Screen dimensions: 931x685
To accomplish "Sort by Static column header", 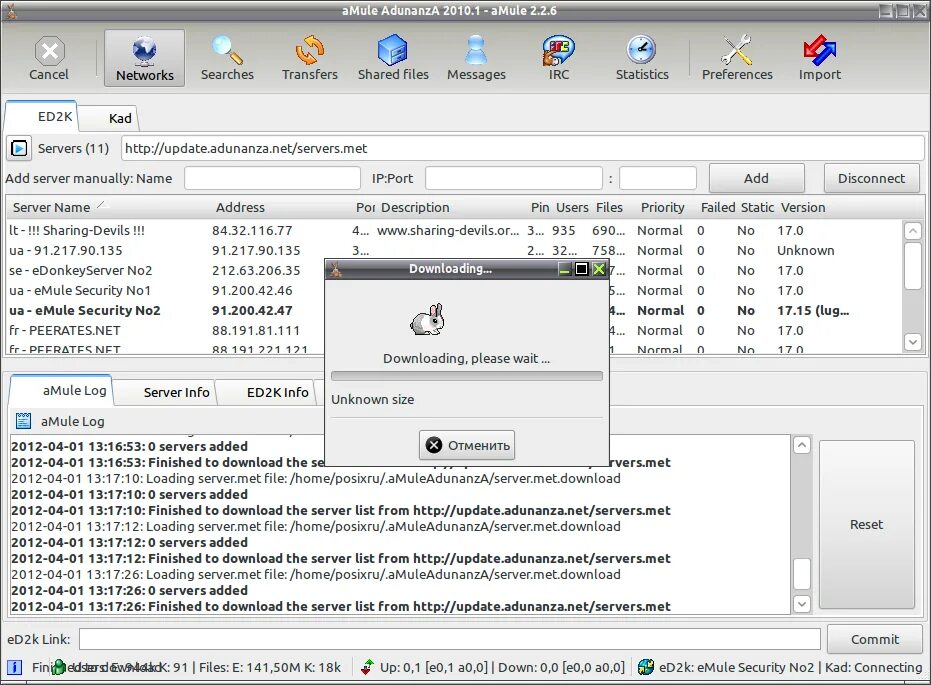I will pyautogui.click(x=757, y=207).
